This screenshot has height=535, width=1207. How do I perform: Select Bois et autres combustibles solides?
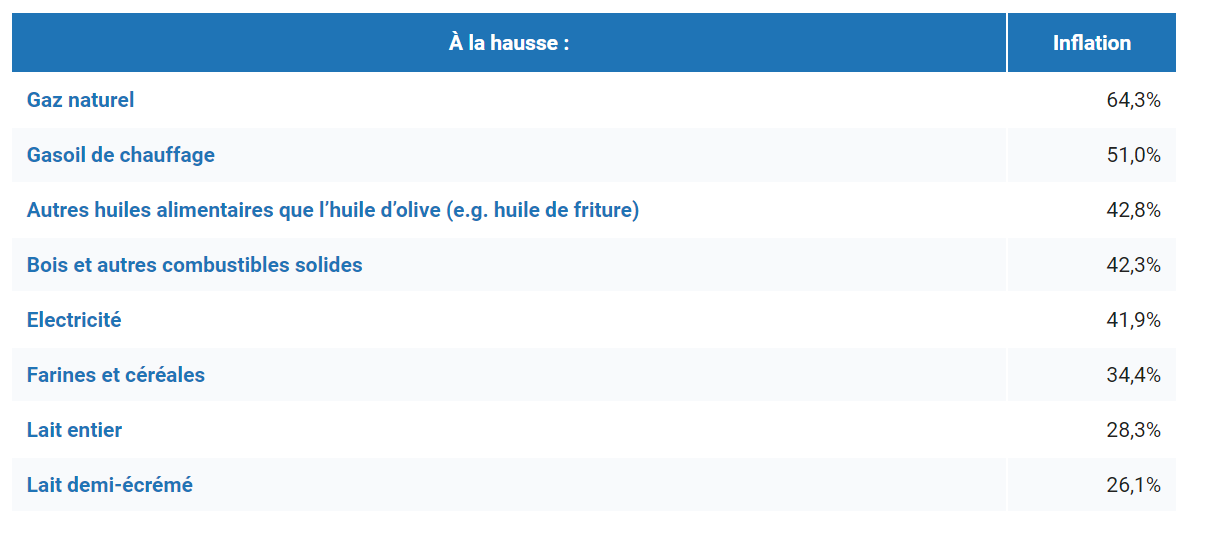[x=194, y=265]
